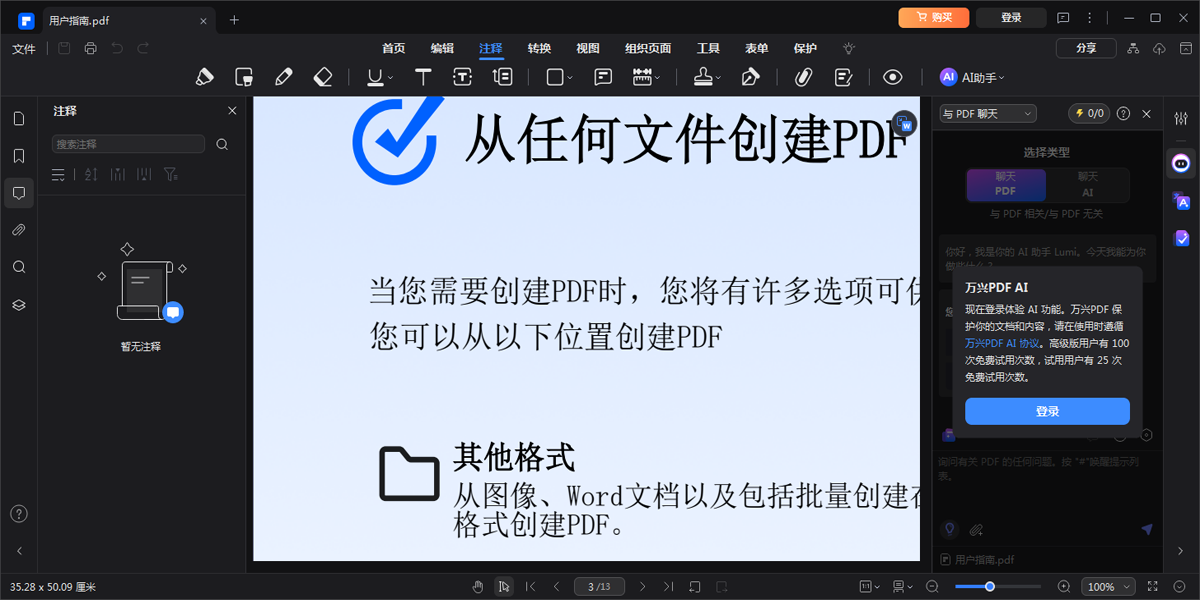
Task: Select the eraser tool
Action: (x=324, y=77)
